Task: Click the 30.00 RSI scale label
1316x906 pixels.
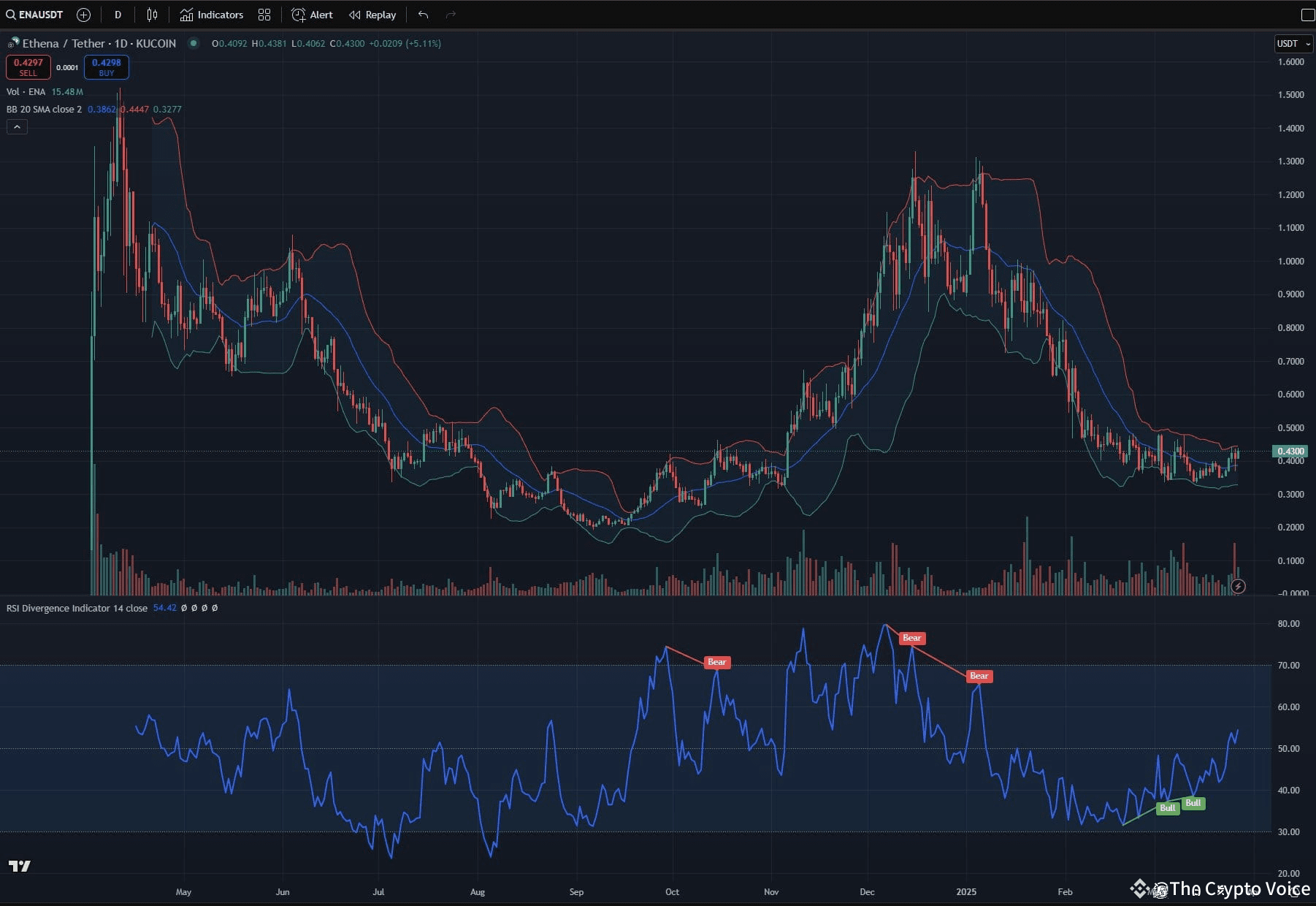Action: 1289,832
